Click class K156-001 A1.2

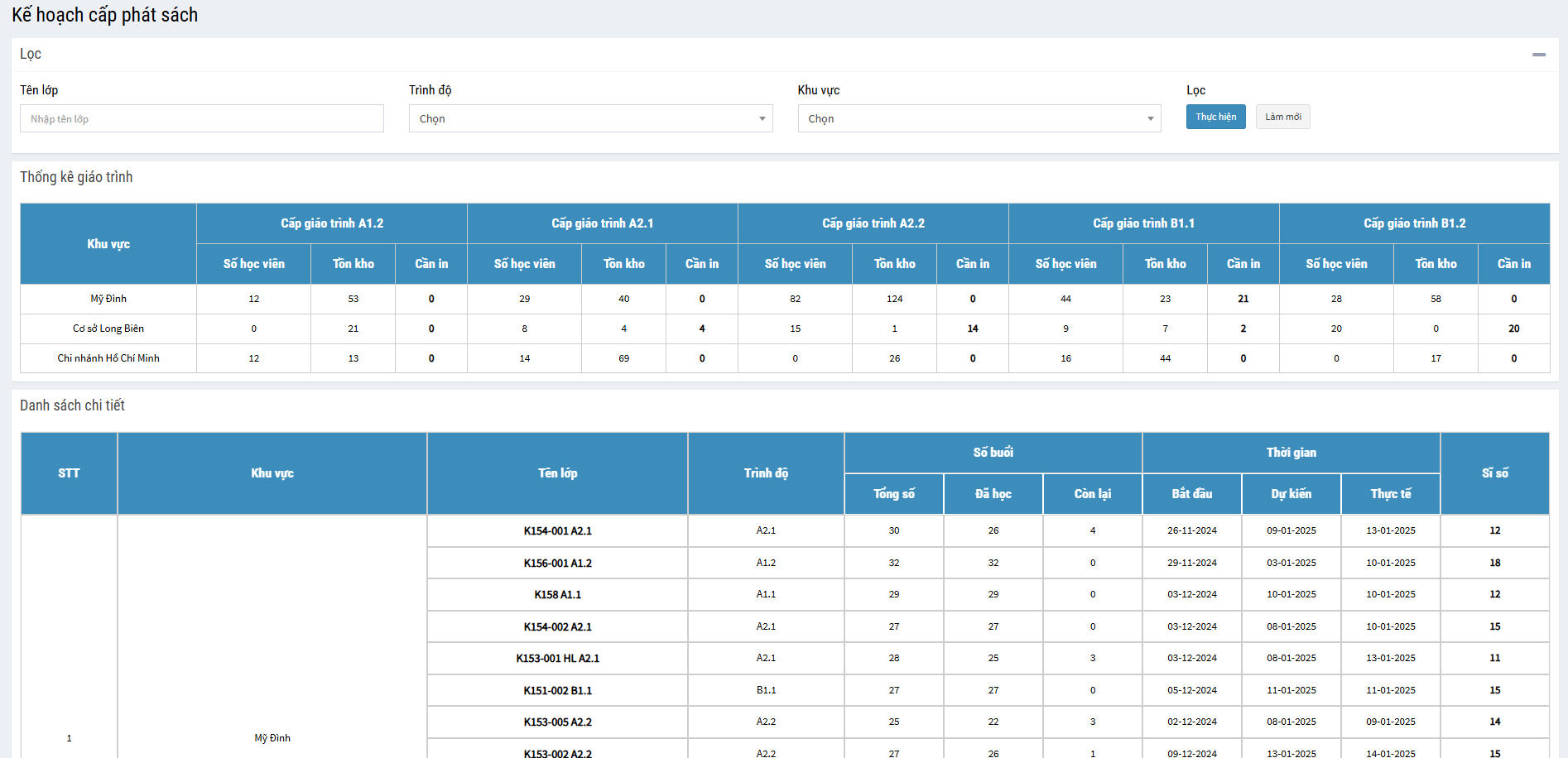point(557,563)
